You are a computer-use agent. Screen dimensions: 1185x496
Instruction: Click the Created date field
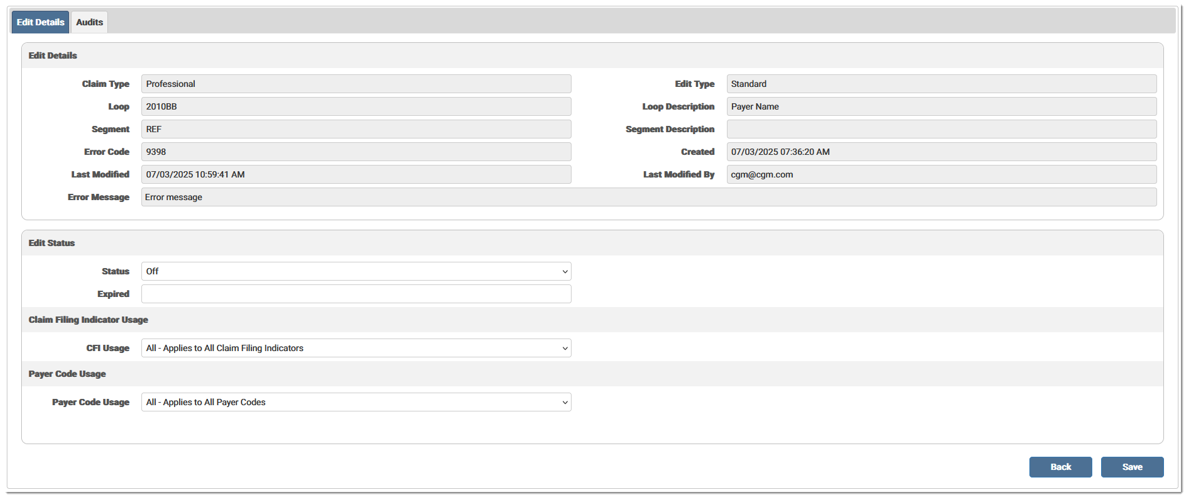point(941,152)
